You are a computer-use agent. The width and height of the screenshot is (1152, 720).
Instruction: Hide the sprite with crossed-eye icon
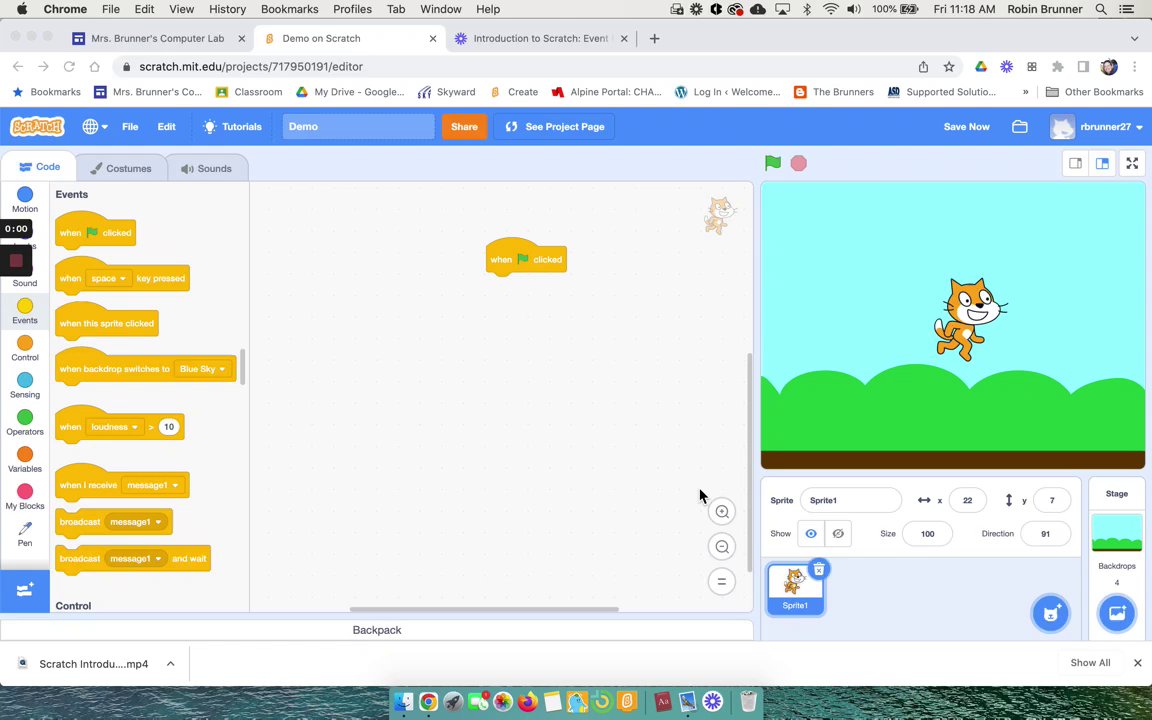coord(838,533)
